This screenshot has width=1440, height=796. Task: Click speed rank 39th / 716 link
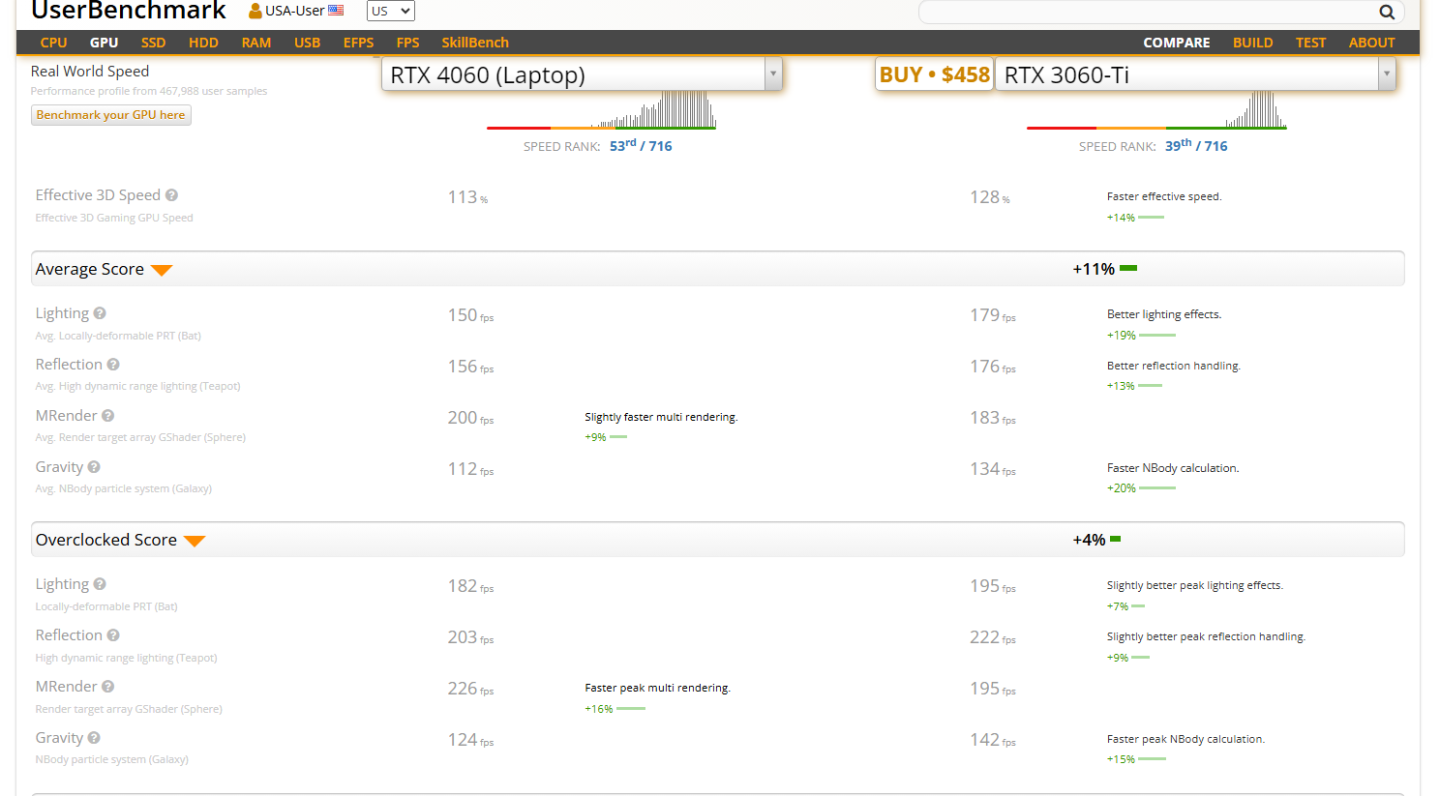click(x=1196, y=145)
